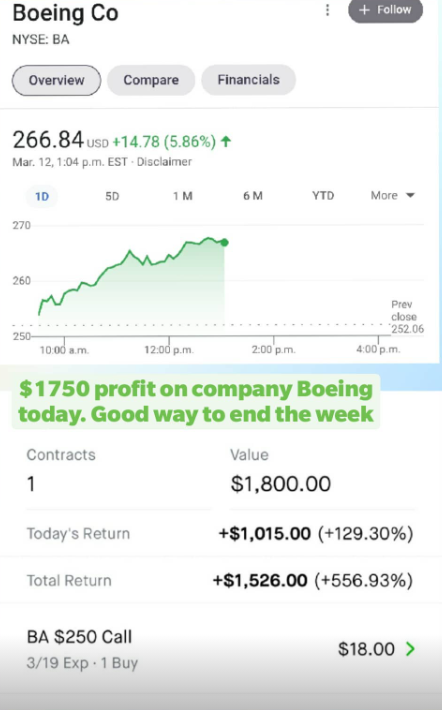
Task: Expand the More range dropdown
Action: point(392,195)
